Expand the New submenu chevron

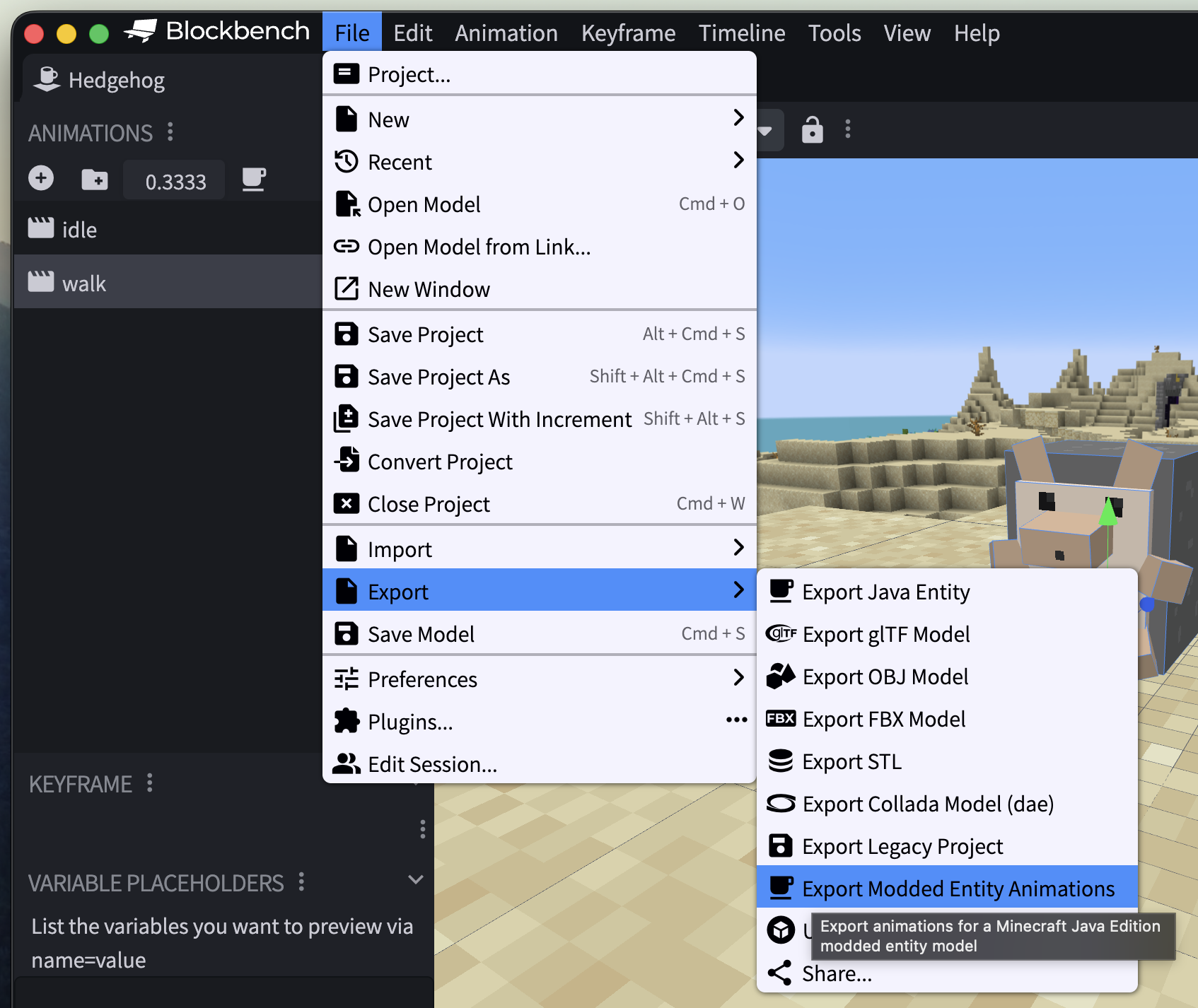click(x=738, y=119)
